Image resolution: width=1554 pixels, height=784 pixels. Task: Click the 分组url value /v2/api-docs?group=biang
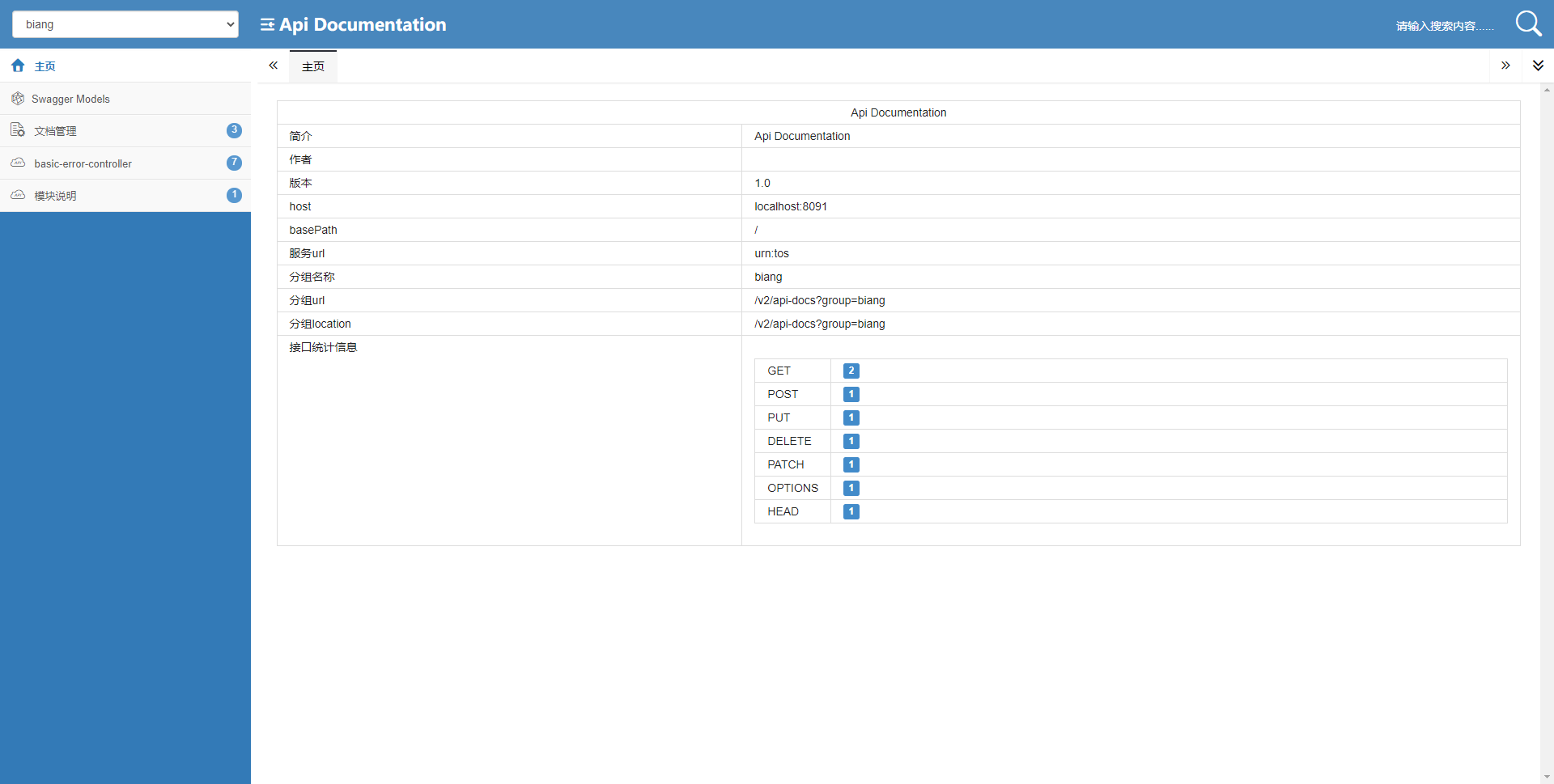point(820,300)
